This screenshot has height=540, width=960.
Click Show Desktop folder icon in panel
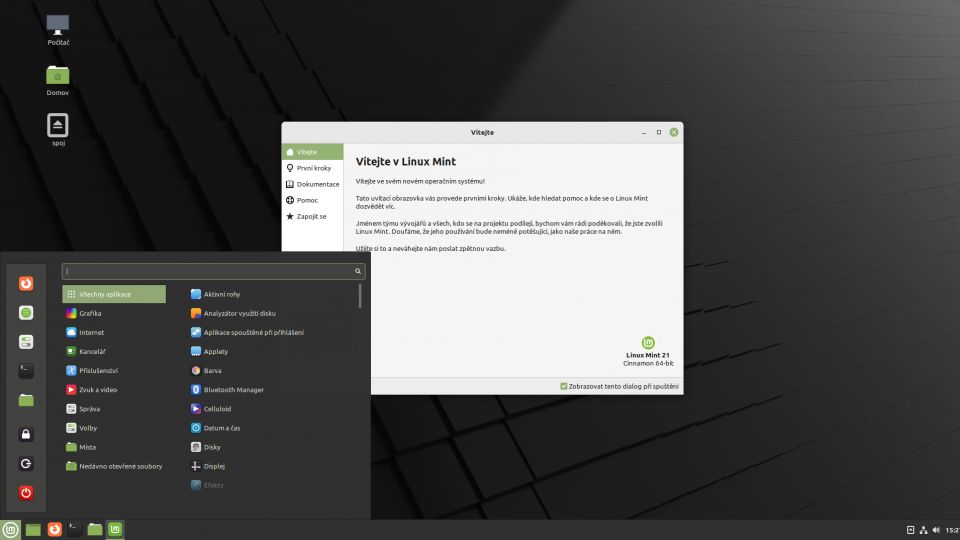click(33, 530)
